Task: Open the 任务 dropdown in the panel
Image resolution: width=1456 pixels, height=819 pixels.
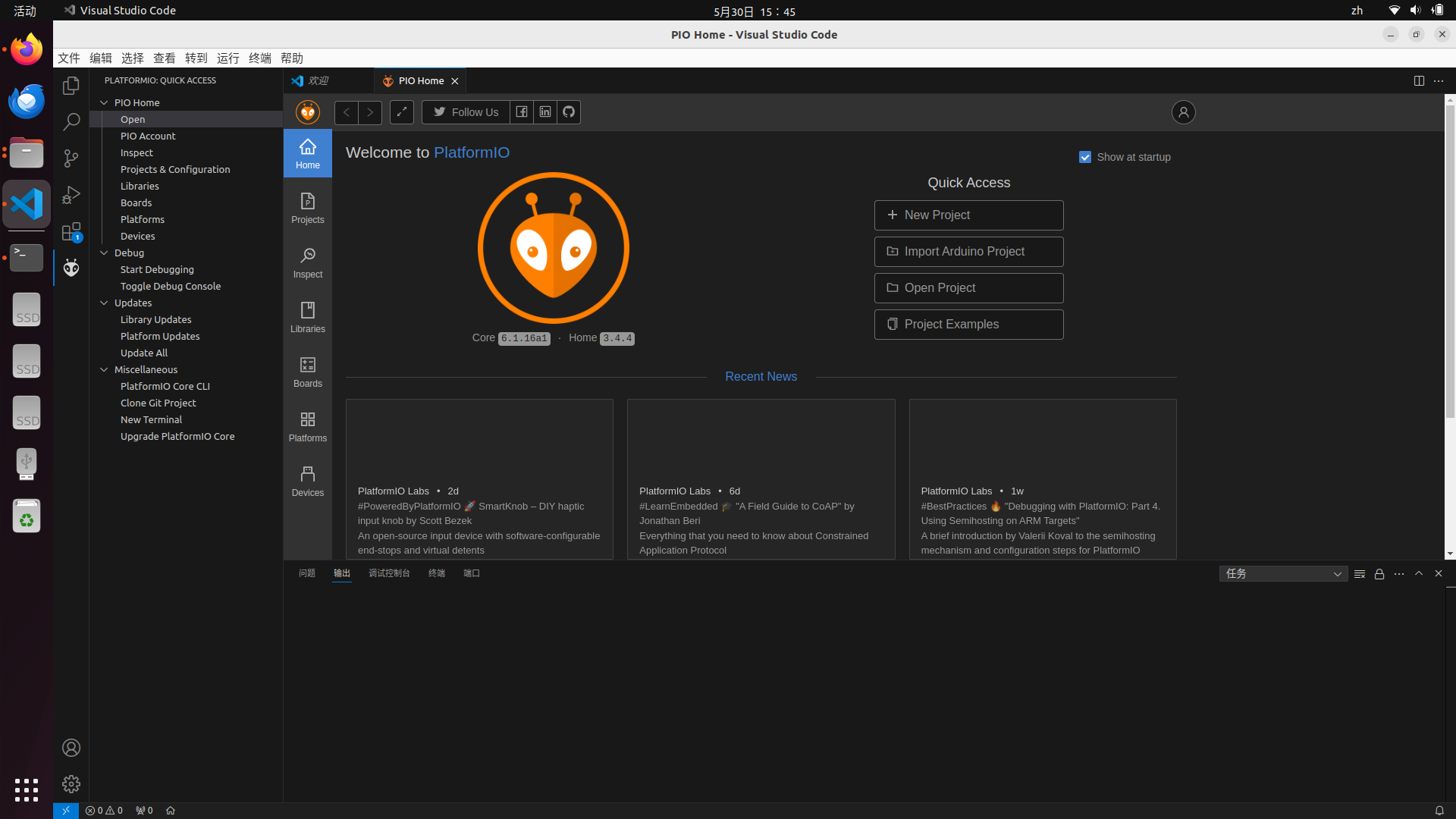Action: pos(1283,574)
